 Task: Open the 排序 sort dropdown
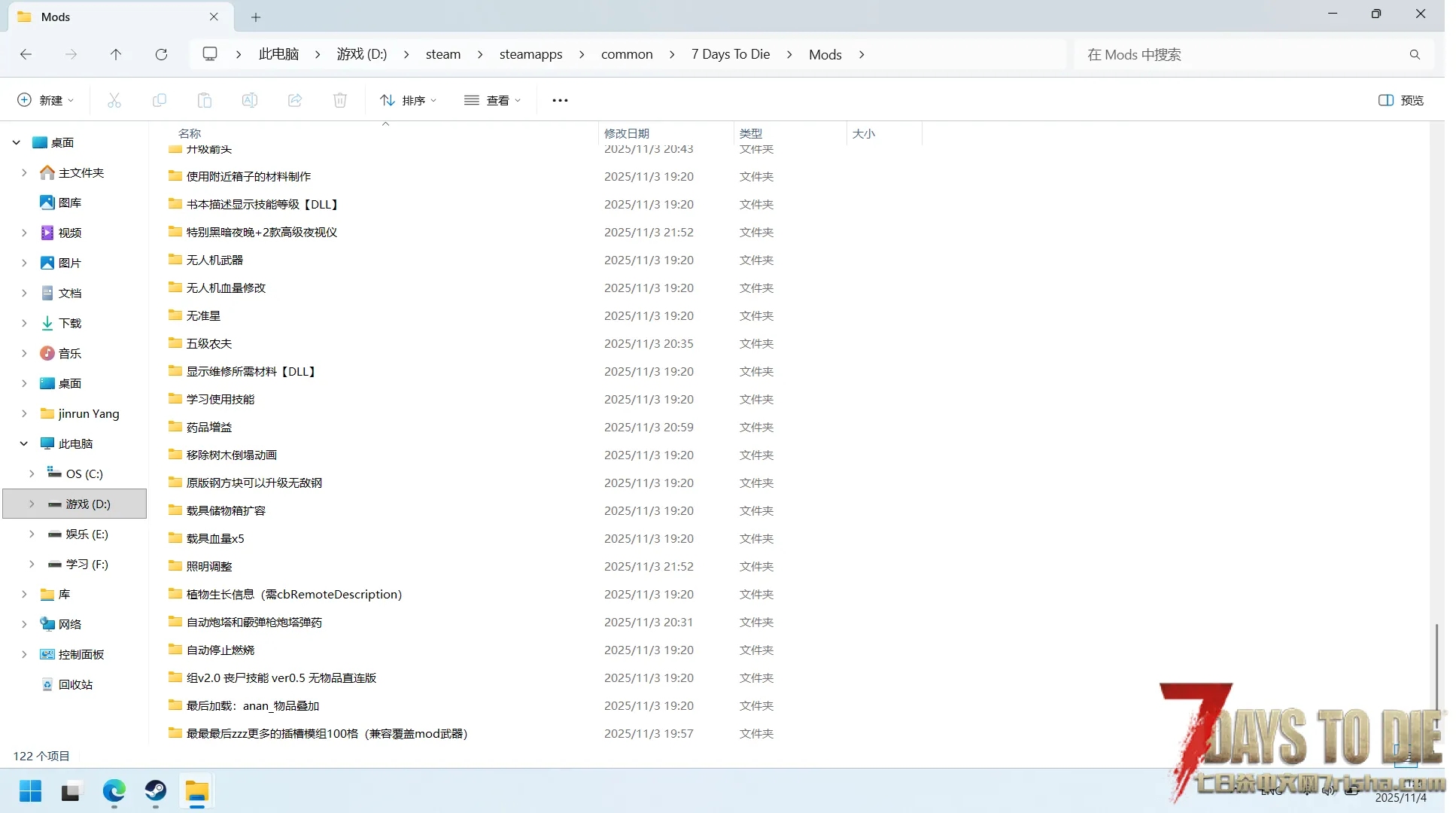tap(409, 100)
